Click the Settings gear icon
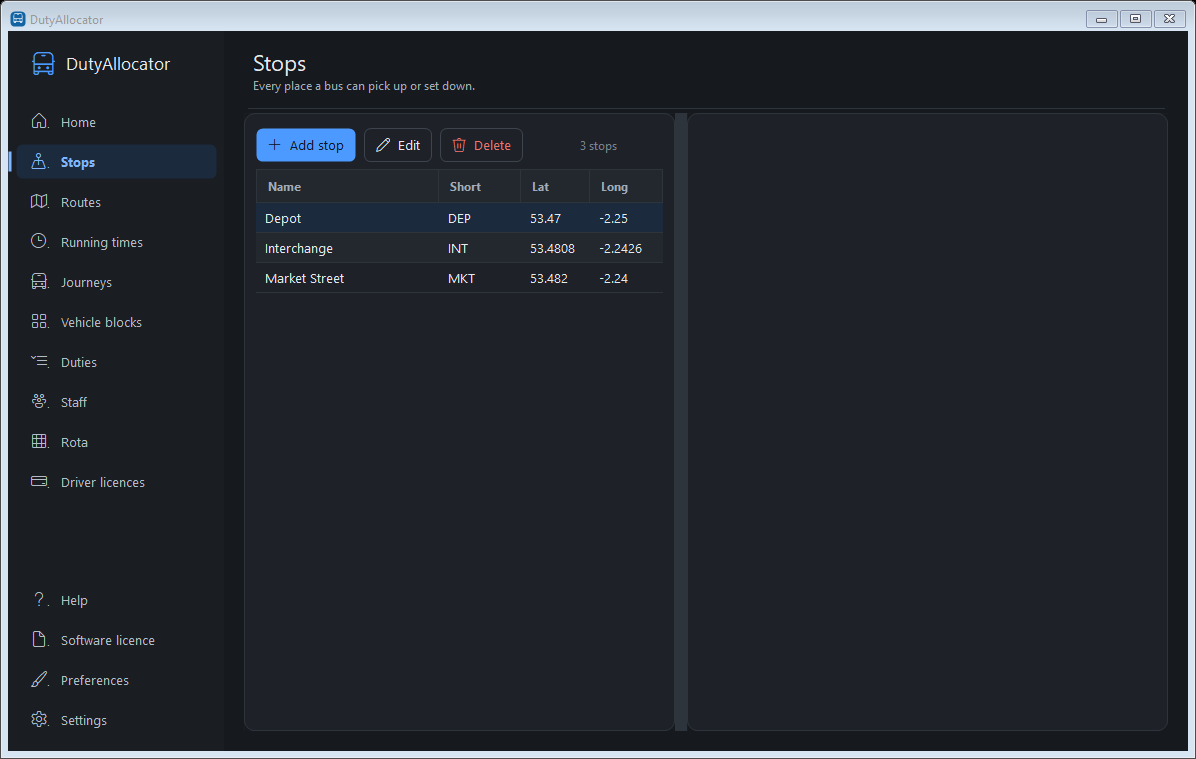 click(x=39, y=719)
